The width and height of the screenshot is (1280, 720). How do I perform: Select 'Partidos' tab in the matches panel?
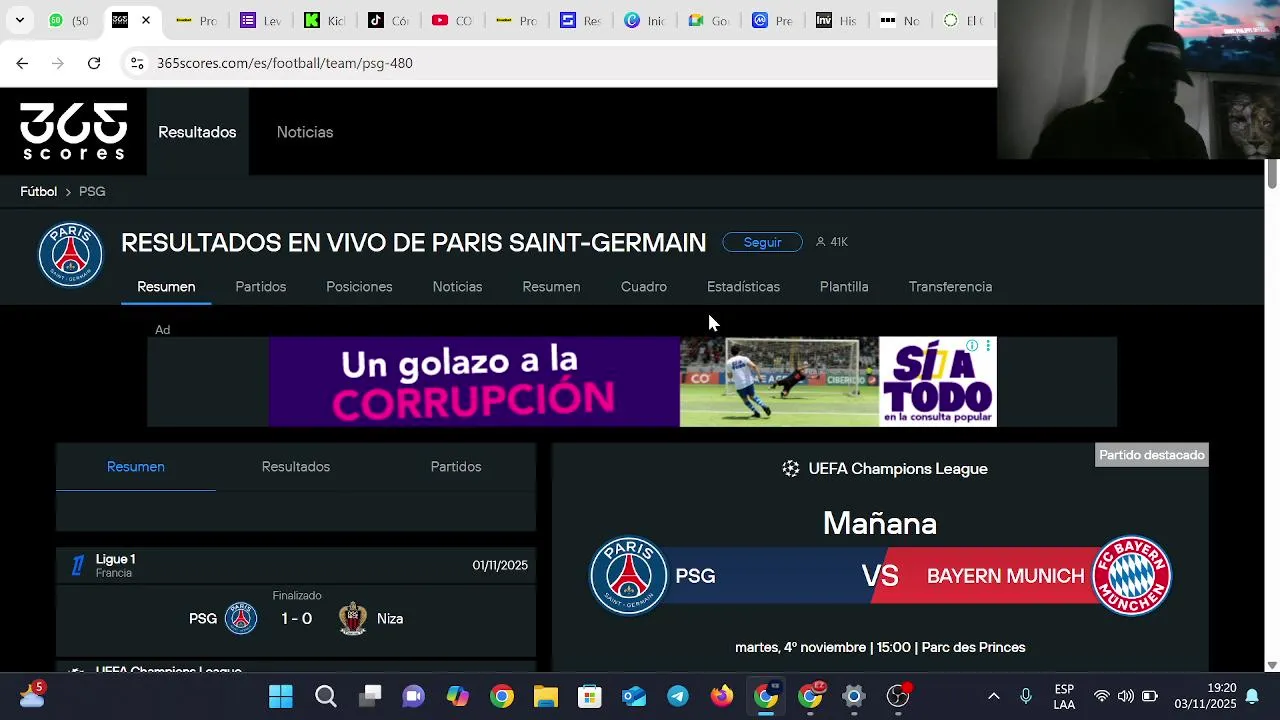[456, 467]
